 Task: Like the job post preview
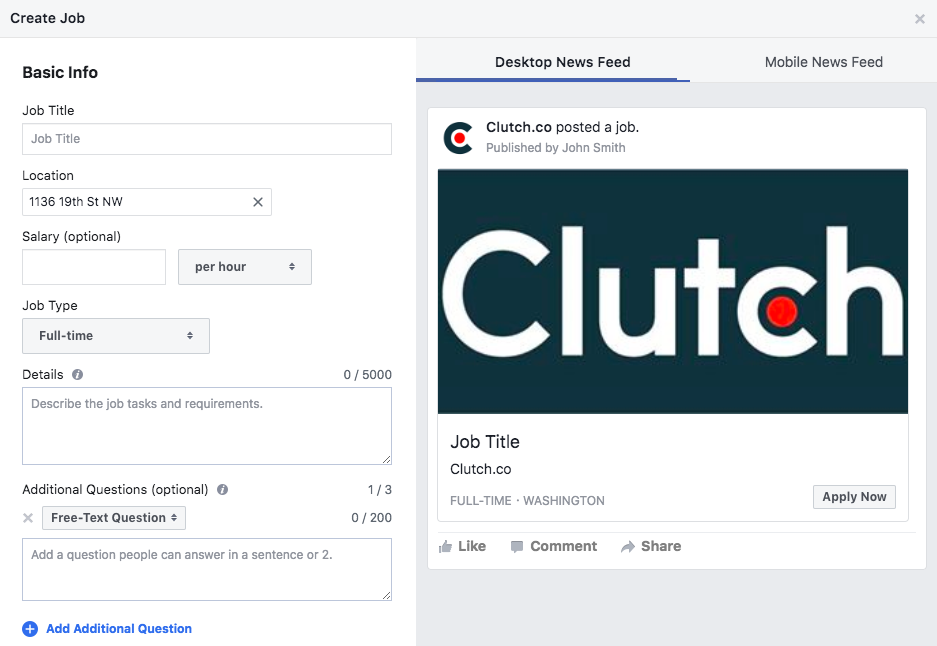point(461,546)
